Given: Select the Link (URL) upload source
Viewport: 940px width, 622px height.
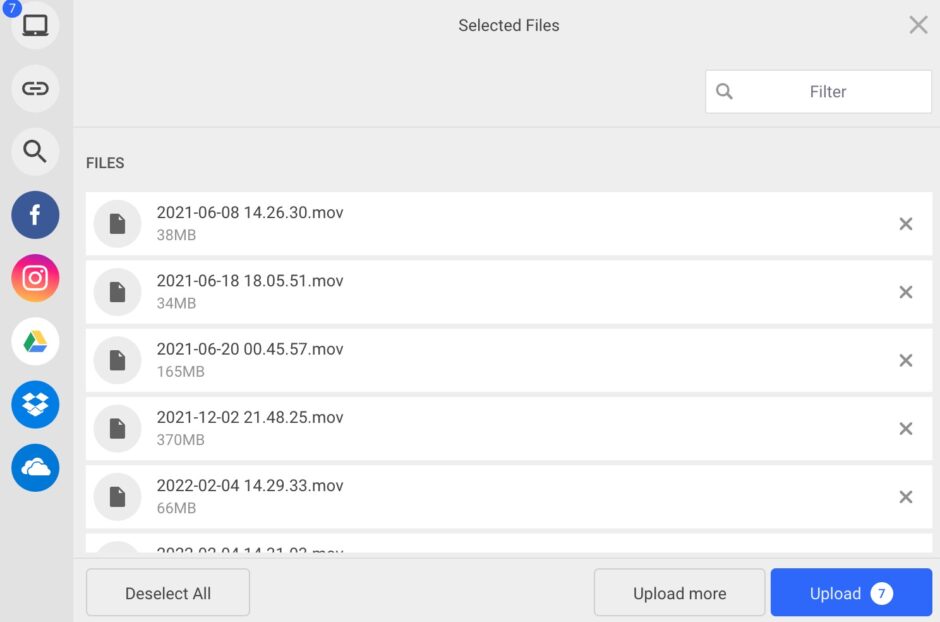Looking at the screenshot, I should point(35,89).
